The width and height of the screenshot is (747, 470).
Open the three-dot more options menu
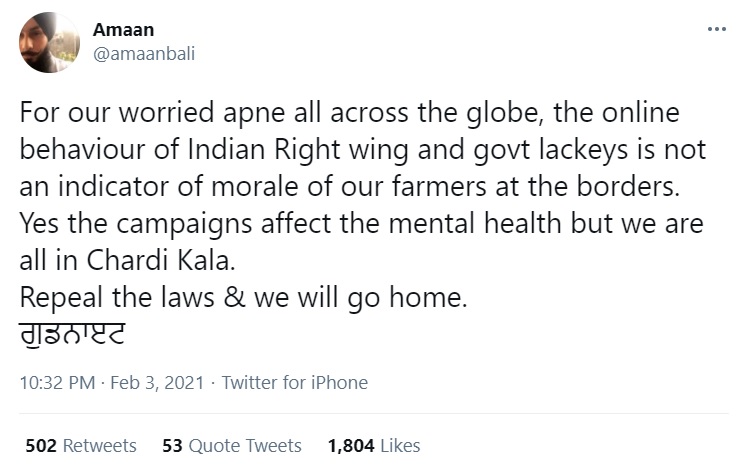pyautogui.click(x=716, y=29)
